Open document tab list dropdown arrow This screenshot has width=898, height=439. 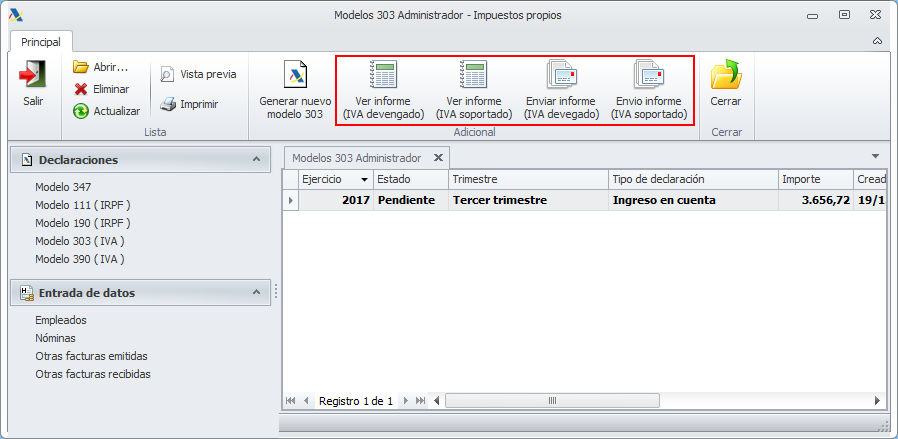[x=875, y=156]
